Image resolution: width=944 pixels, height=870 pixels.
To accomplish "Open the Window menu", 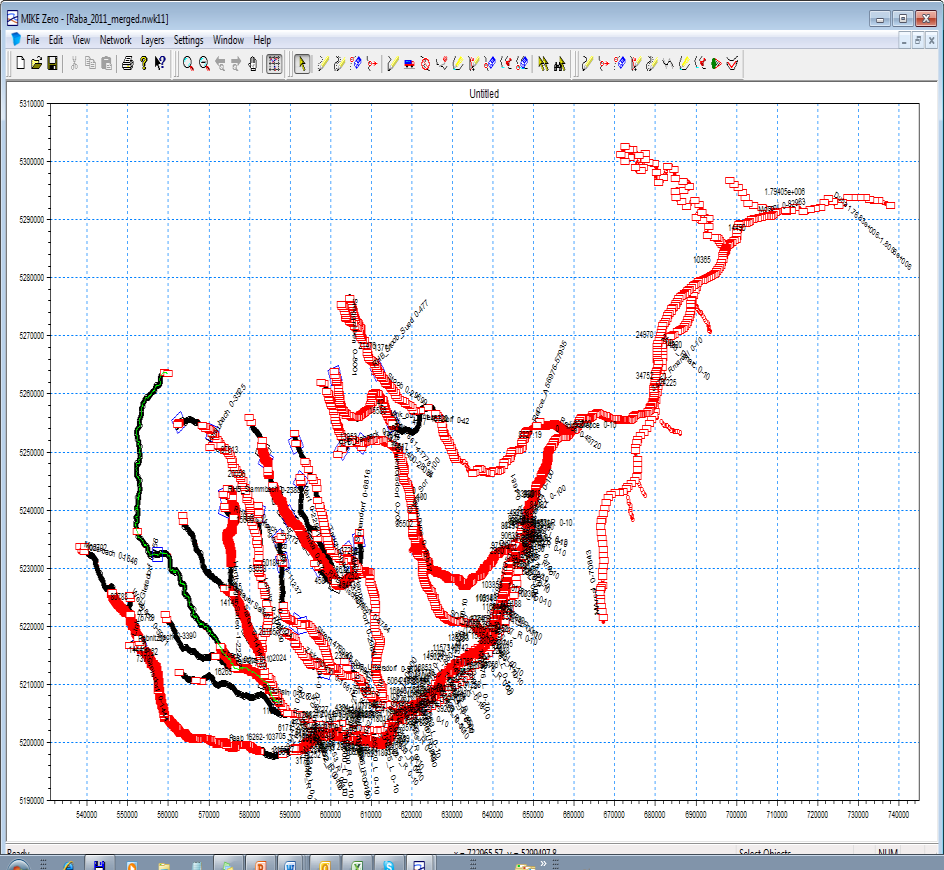I will 228,40.
